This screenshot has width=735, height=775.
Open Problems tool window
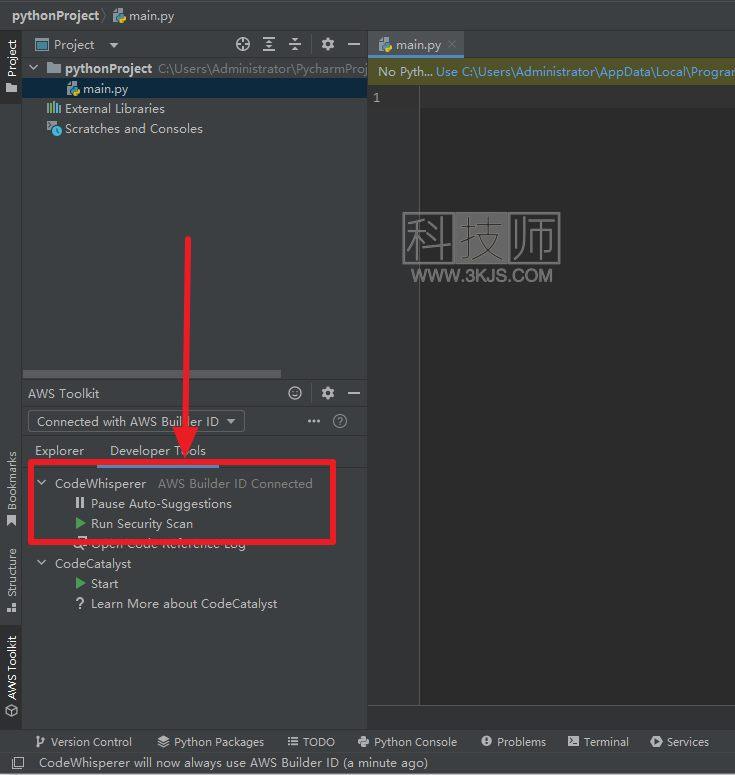(514, 741)
